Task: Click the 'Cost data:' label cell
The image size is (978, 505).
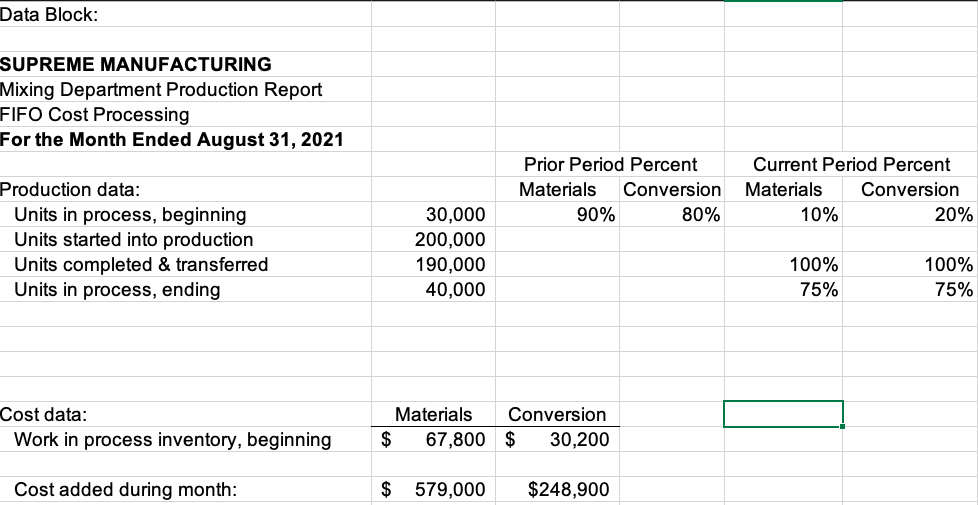Action: [185, 414]
